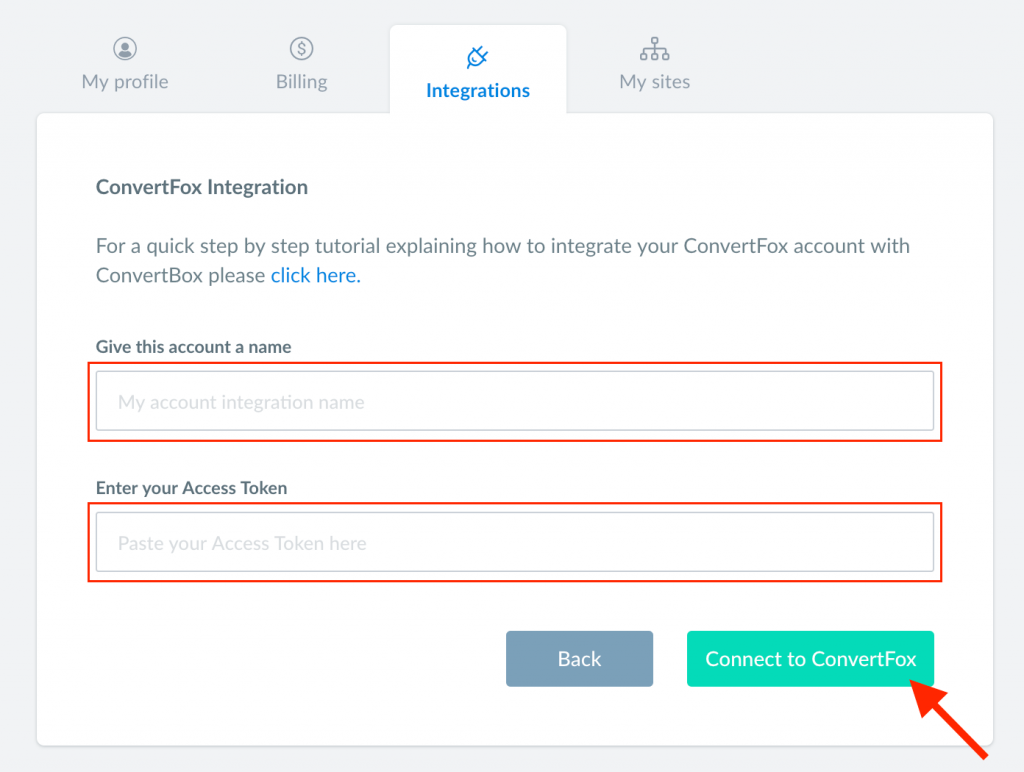This screenshot has width=1024, height=772.
Task: Click the Back button
Action: [579, 658]
